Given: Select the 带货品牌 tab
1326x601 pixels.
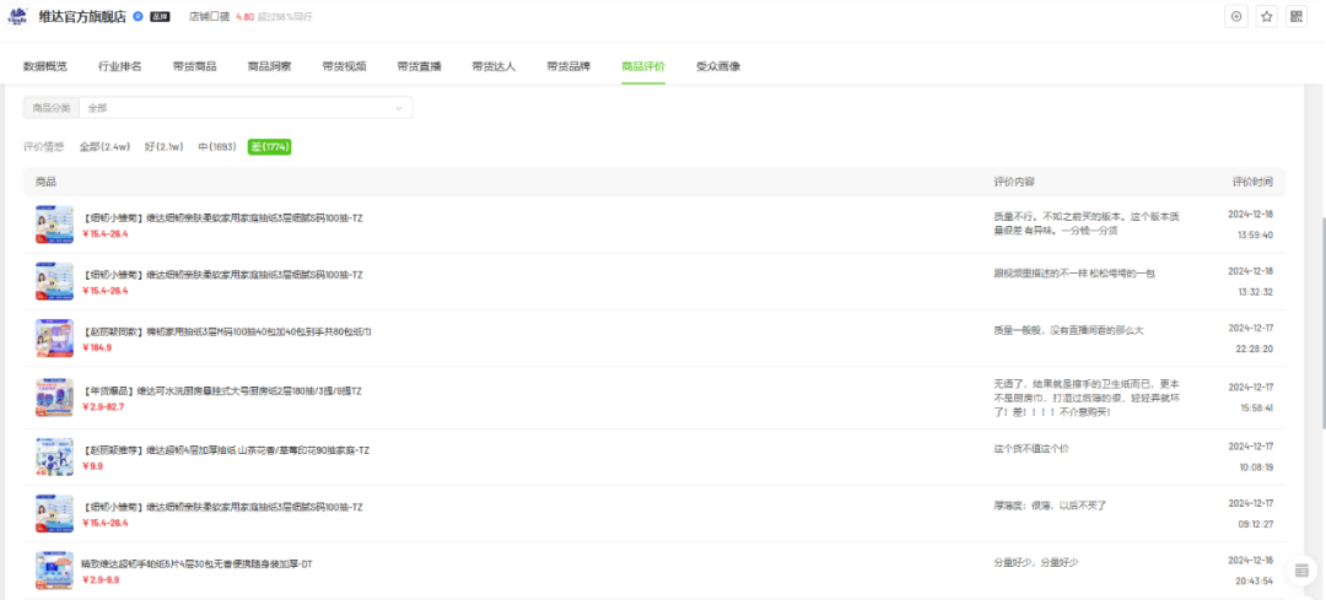Looking at the screenshot, I should tap(568, 67).
